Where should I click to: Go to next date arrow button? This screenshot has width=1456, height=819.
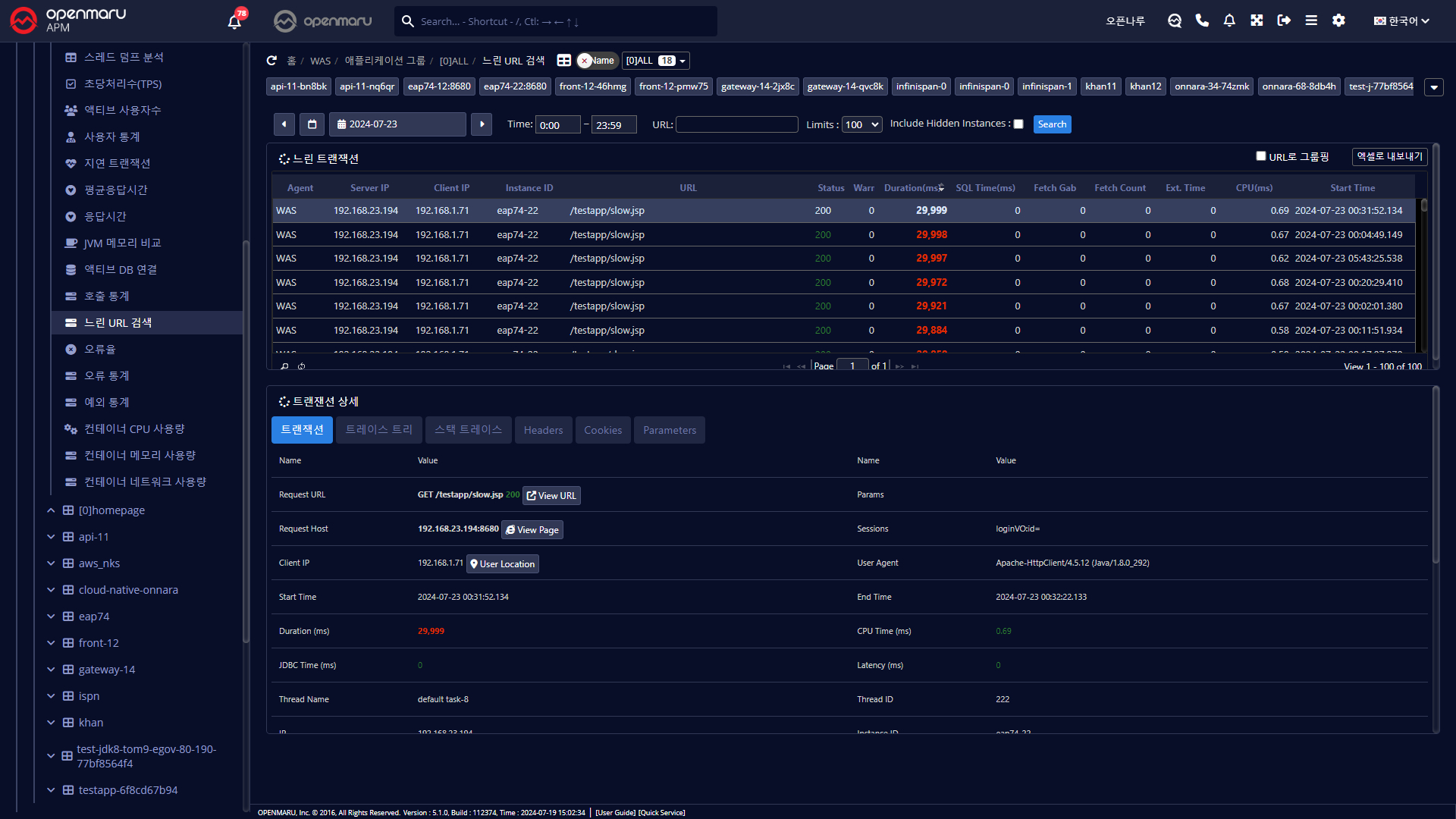482,124
